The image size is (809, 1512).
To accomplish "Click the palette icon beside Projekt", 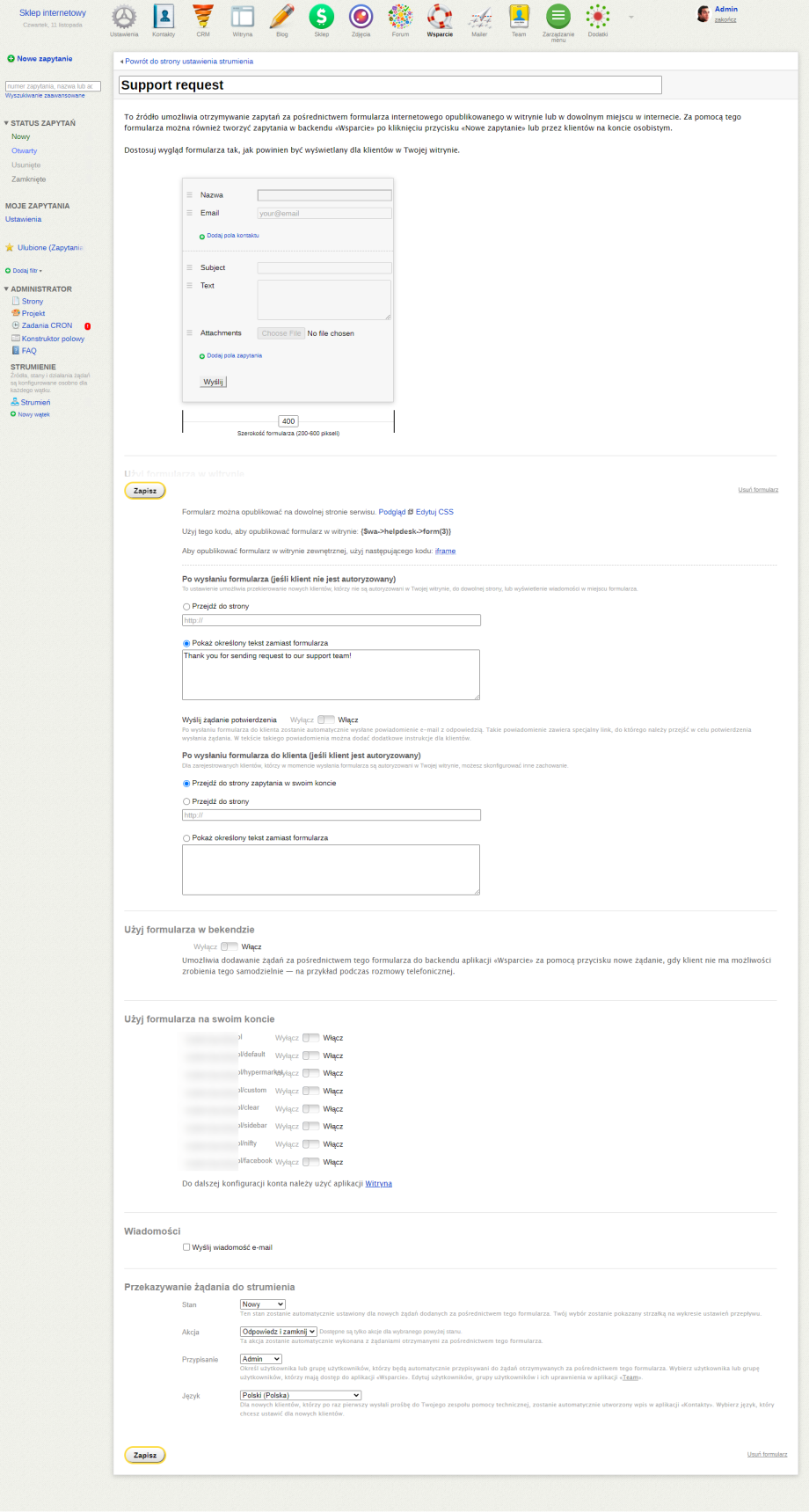I will 16,313.
